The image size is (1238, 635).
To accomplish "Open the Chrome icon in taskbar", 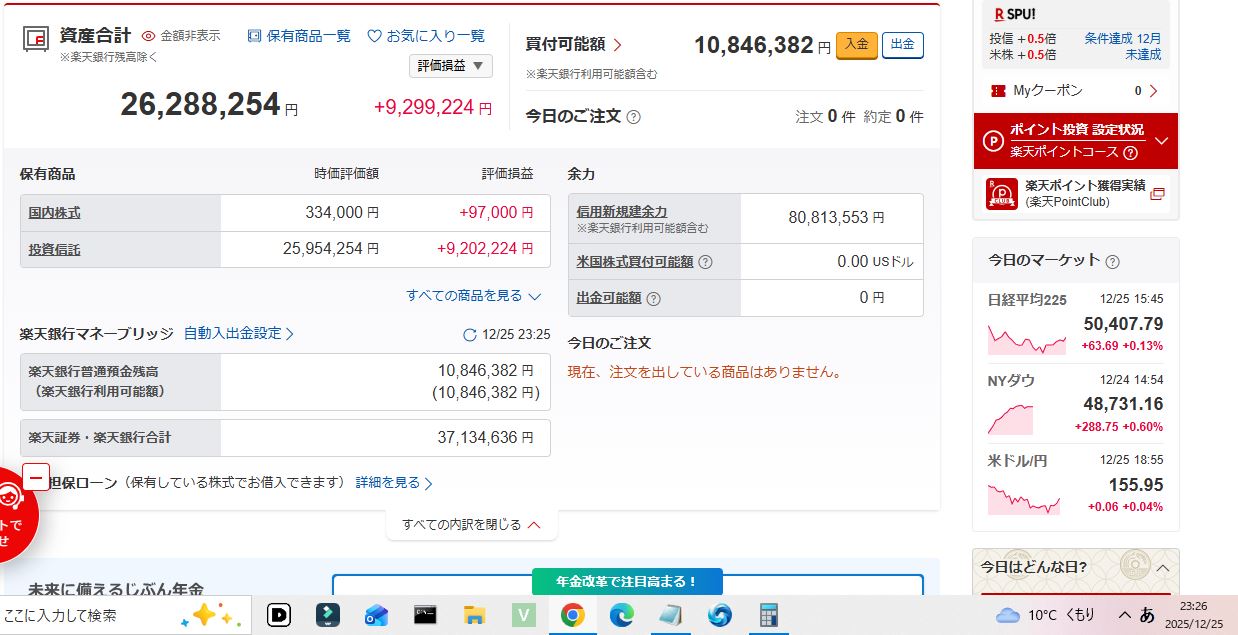I will tap(572, 615).
